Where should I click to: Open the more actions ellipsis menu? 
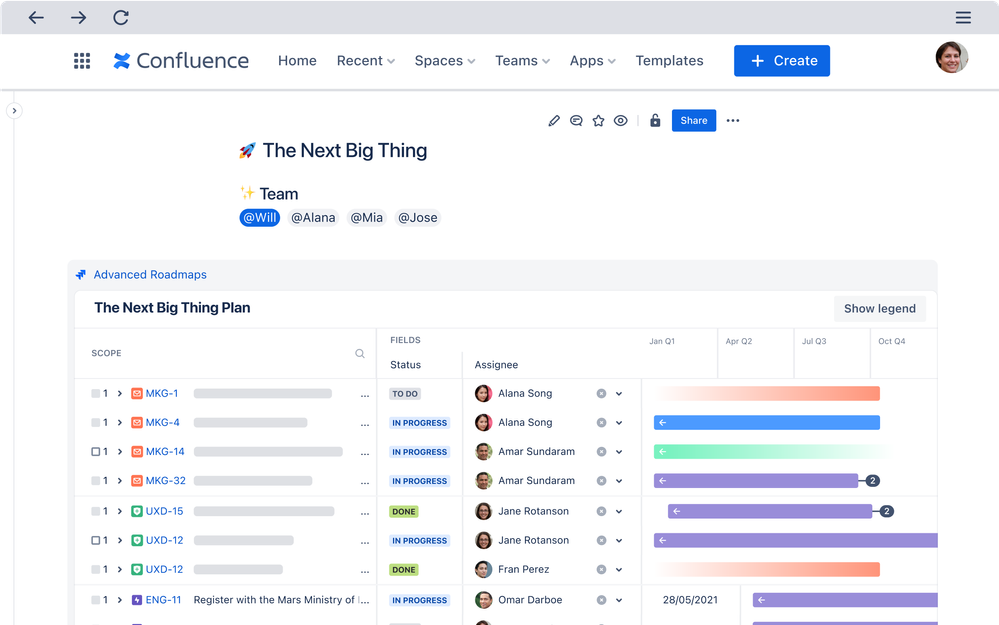pos(733,120)
